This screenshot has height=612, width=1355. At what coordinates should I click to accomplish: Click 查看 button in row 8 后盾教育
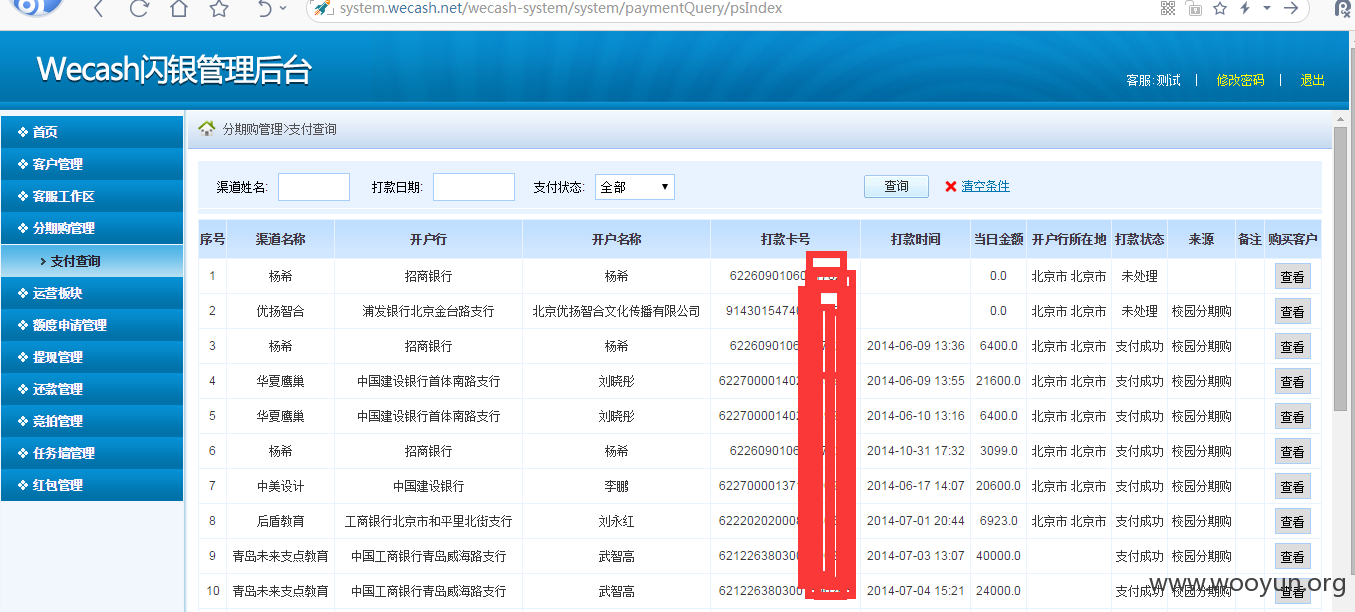pyautogui.click(x=1292, y=522)
